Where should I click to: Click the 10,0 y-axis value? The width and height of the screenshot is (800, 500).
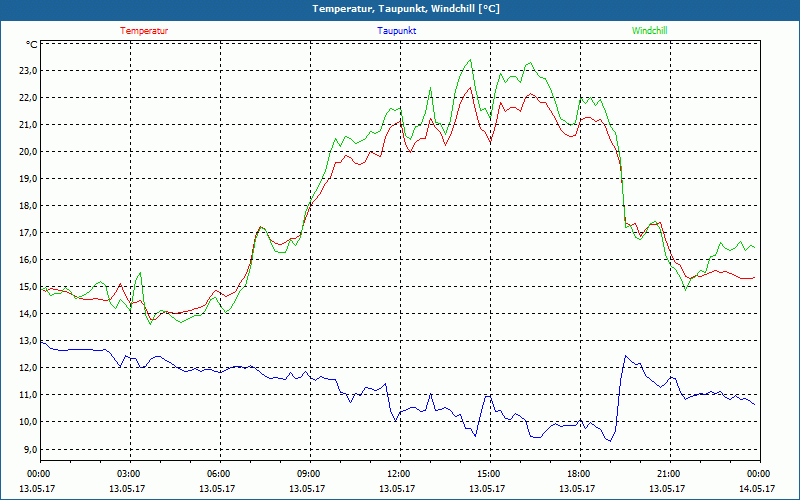(28, 422)
